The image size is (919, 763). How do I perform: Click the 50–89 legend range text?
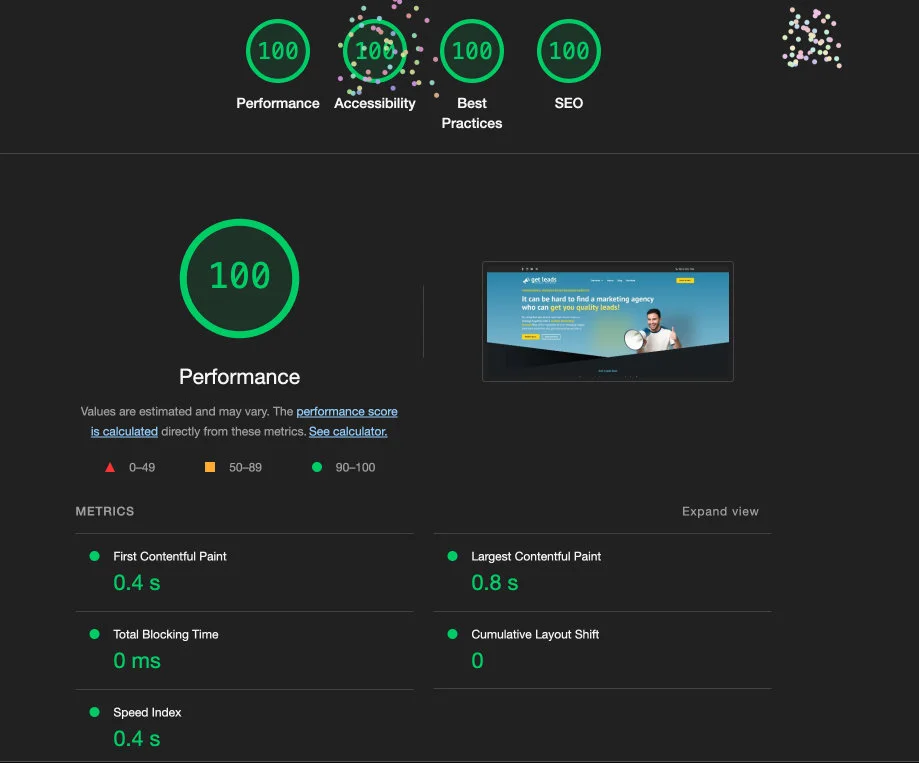tap(246, 467)
